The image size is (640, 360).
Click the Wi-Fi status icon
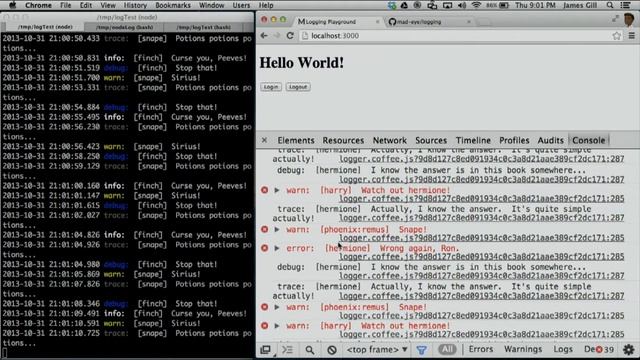(x=476, y=5)
